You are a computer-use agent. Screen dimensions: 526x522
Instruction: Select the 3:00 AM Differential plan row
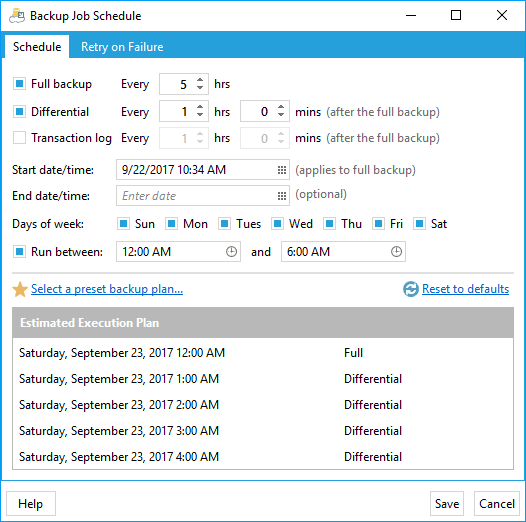click(263, 431)
